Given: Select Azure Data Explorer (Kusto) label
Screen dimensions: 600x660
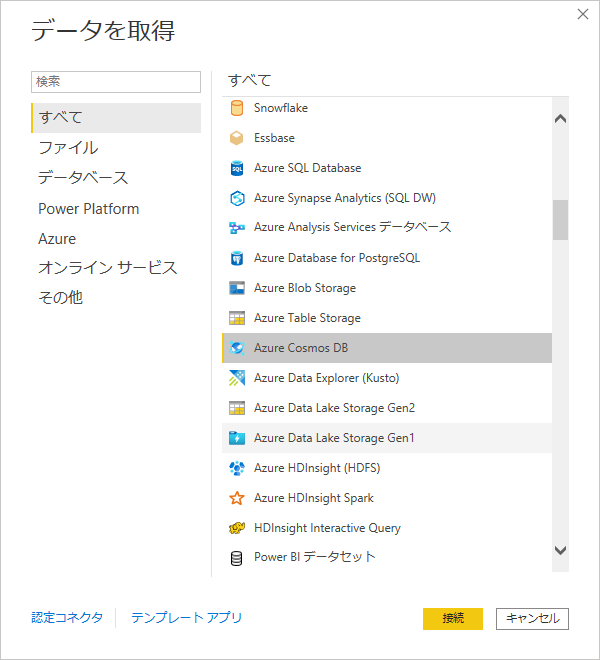Looking at the screenshot, I should pos(326,378).
